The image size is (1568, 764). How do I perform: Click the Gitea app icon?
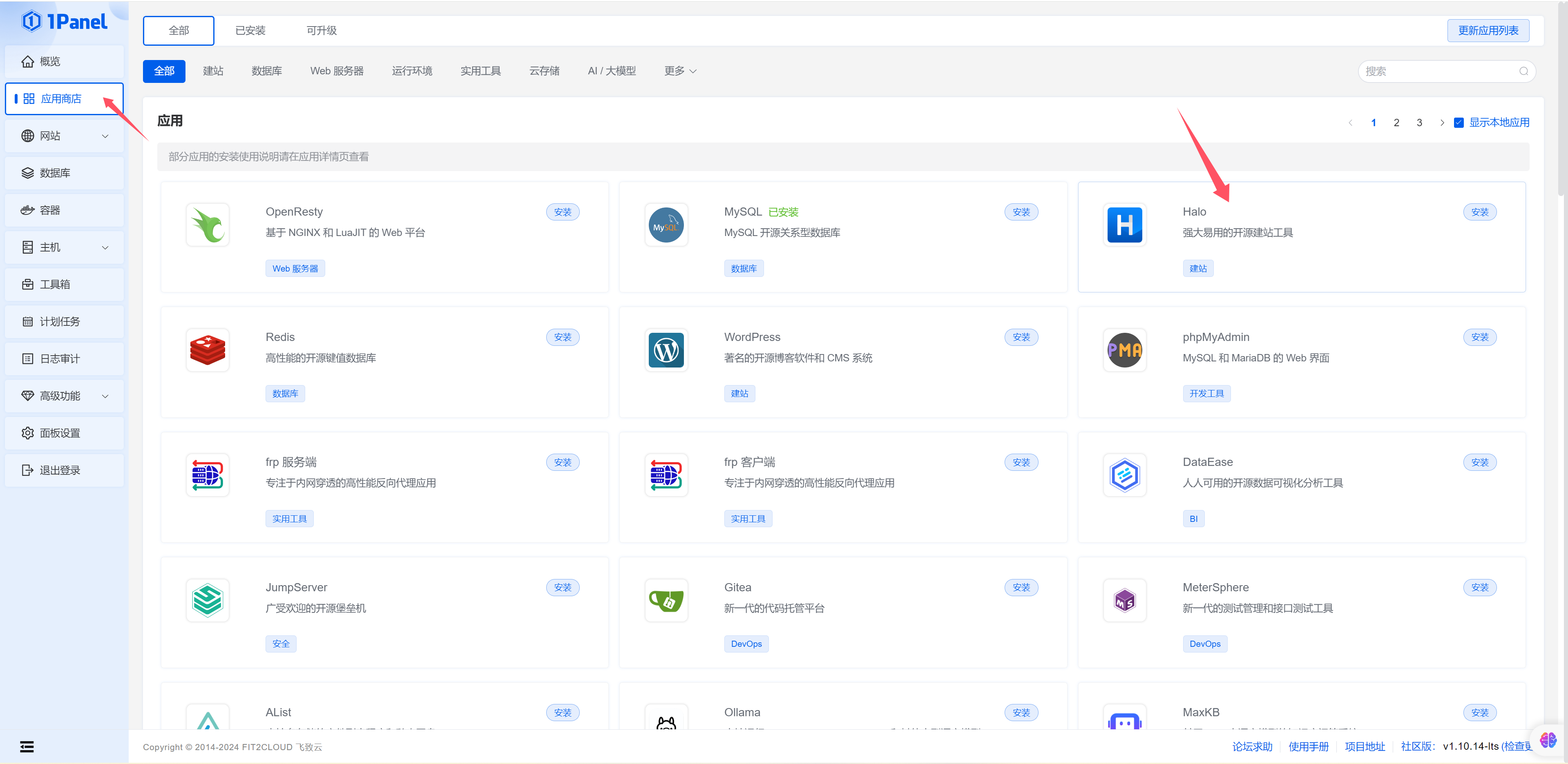click(666, 600)
